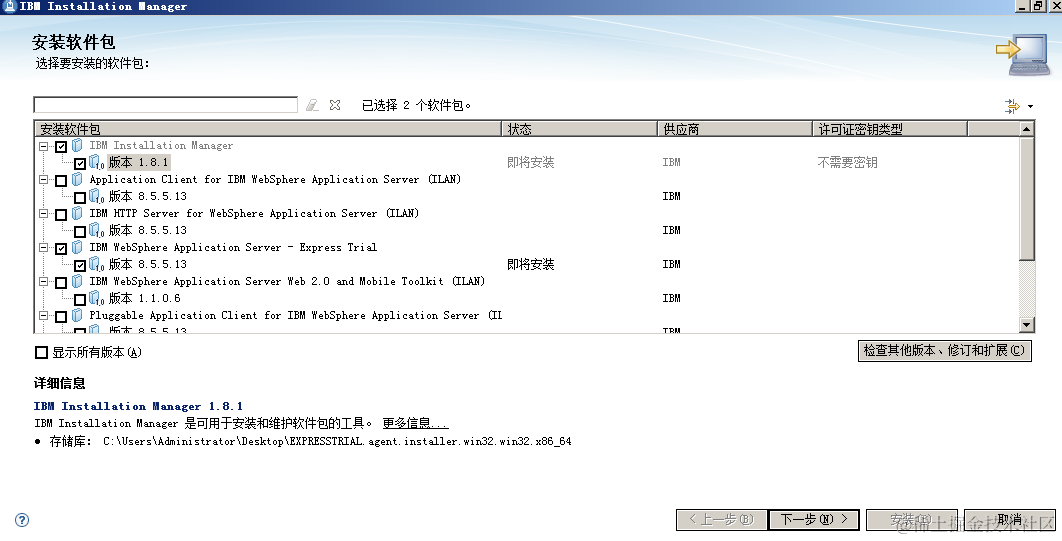Click the filter edit pencil icon
The image size is (1062, 541).
click(312, 105)
